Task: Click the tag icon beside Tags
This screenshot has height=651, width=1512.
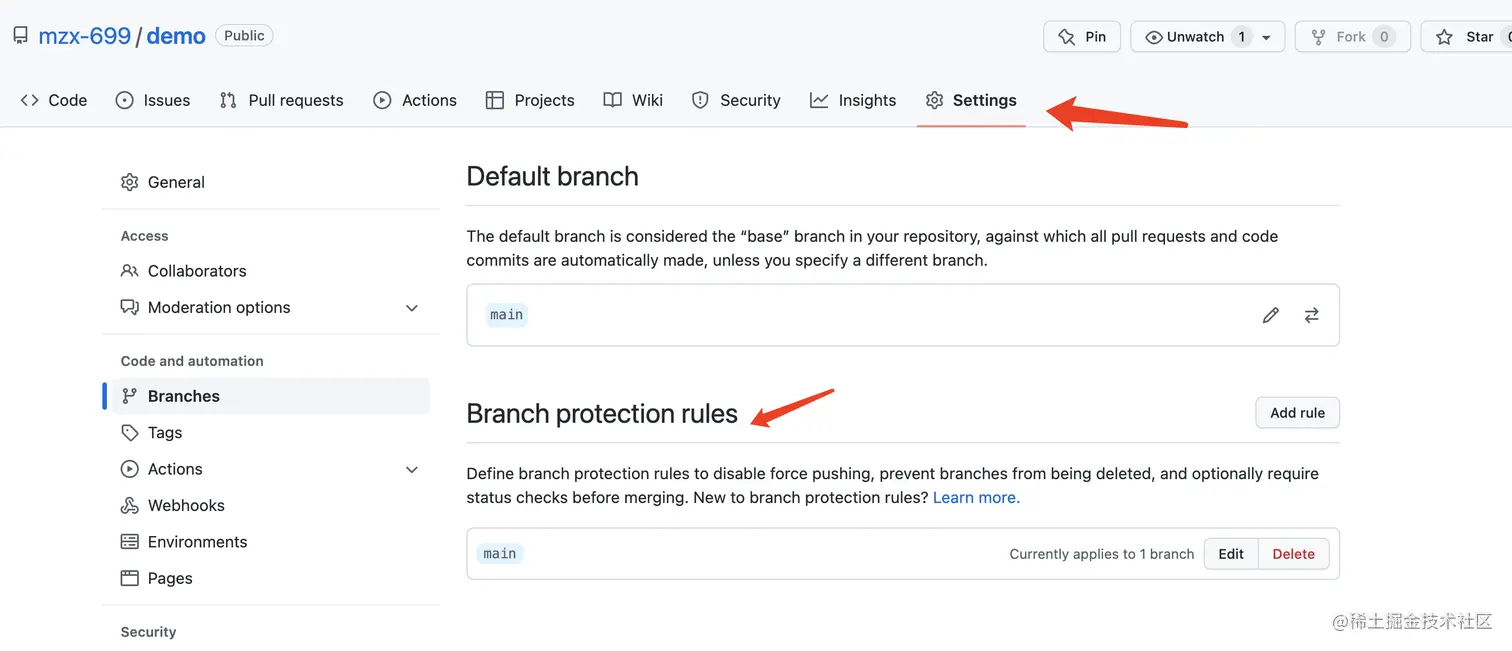Action: tap(129, 433)
